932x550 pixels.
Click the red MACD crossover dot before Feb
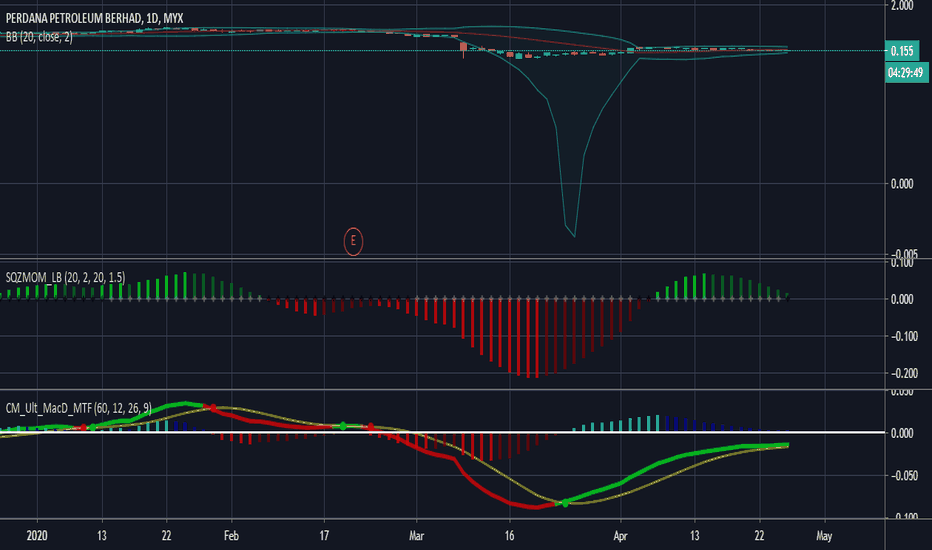point(213,407)
